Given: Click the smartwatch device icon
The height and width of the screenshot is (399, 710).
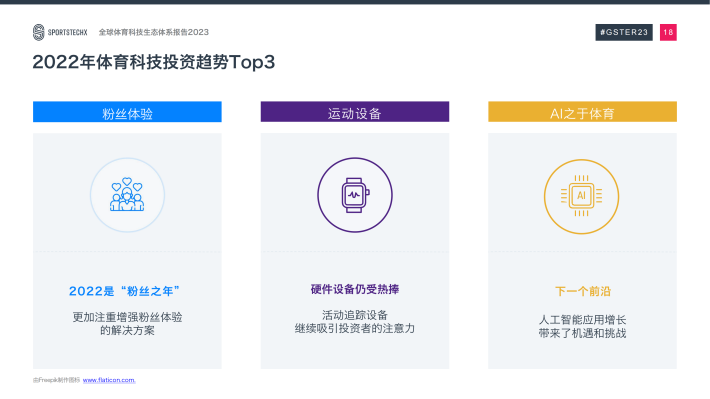Looking at the screenshot, I should click(355, 195).
